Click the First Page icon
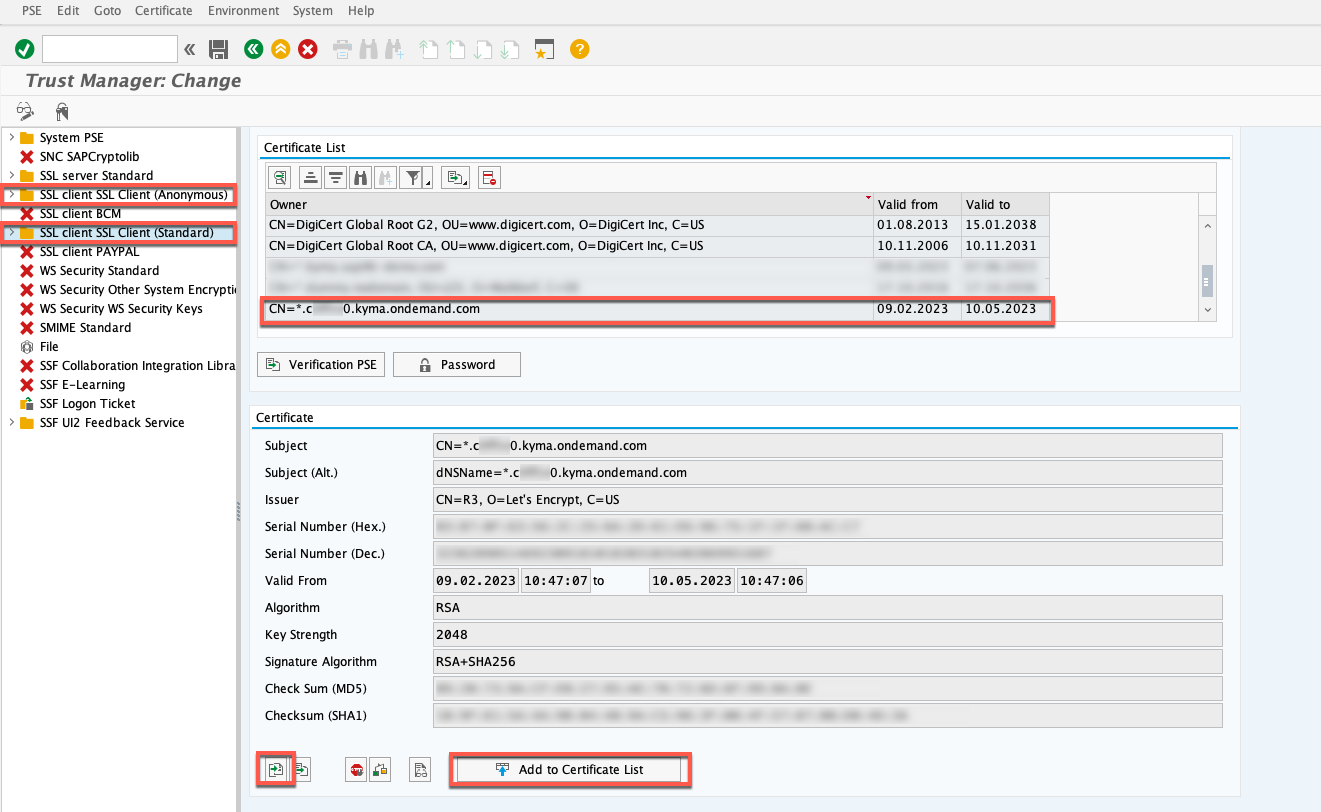The width and height of the screenshot is (1321, 812). [x=429, y=49]
